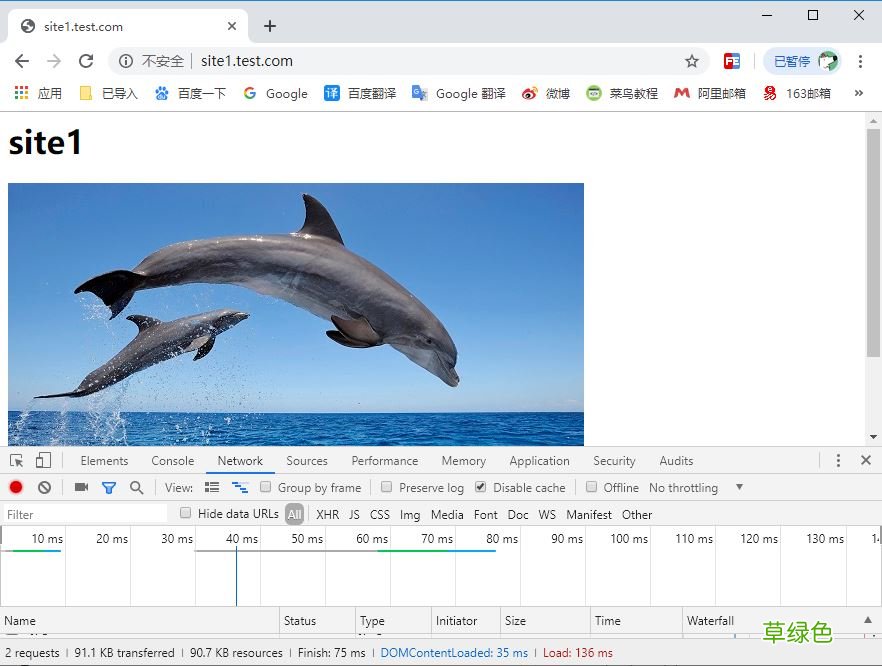Reload the site1.test.com page

click(x=86, y=61)
